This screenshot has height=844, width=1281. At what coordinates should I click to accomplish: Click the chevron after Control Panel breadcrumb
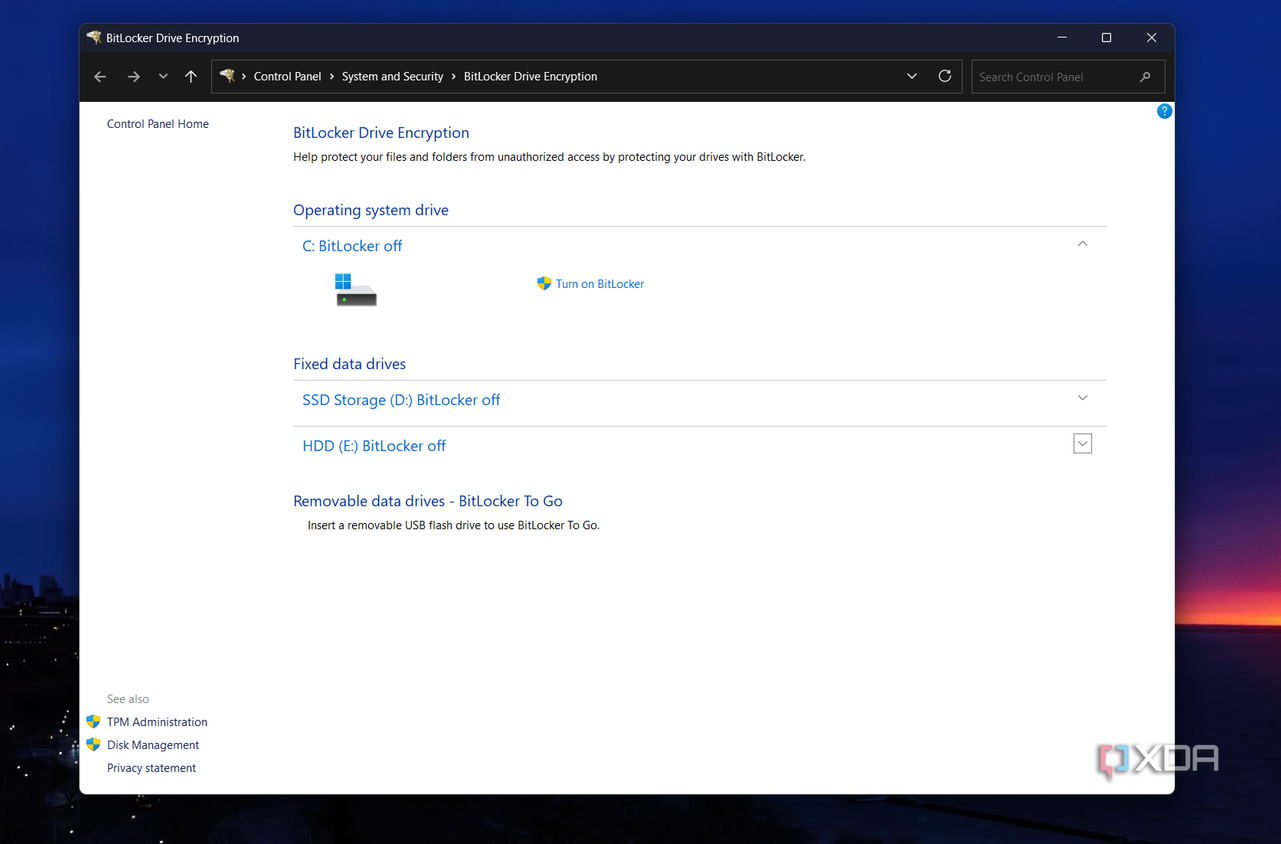click(x=332, y=77)
